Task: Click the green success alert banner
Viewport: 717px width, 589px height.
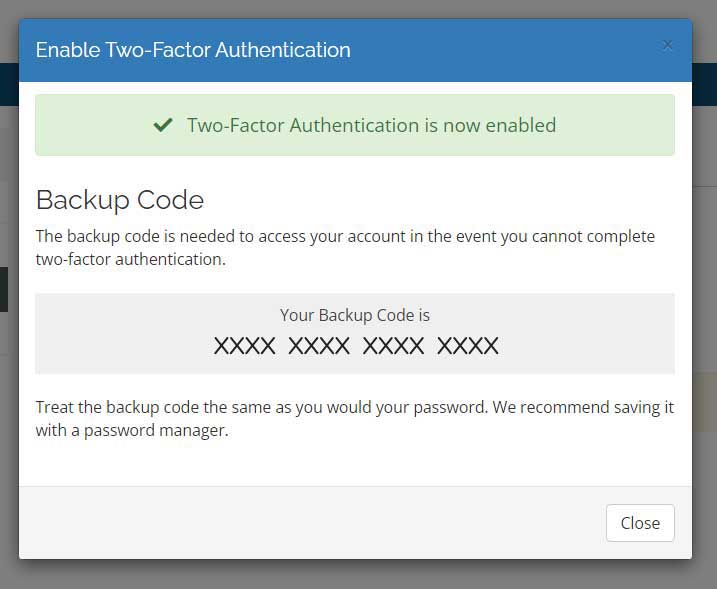Action: 355,125
